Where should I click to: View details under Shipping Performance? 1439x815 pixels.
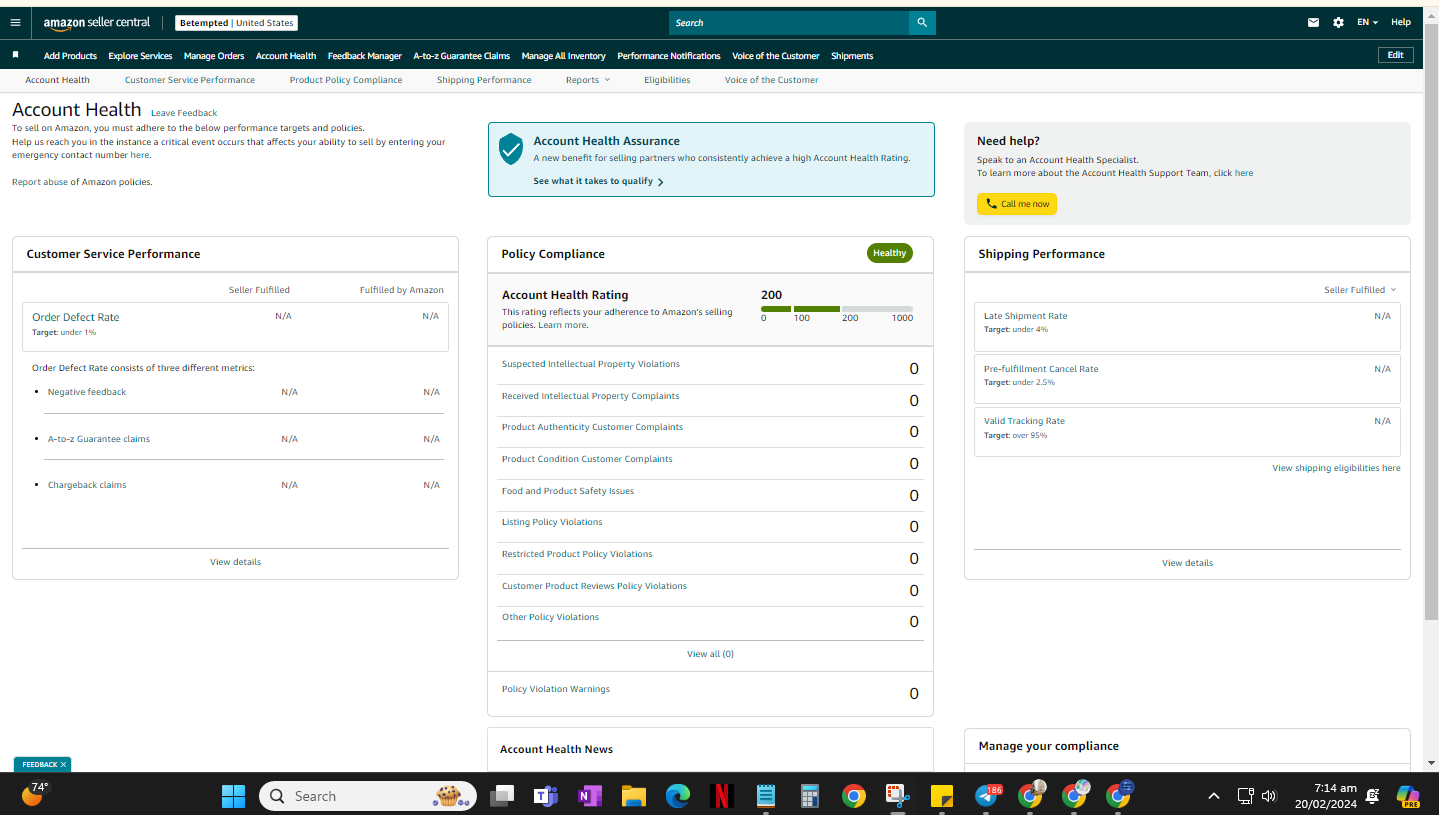click(x=1187, y=563)
